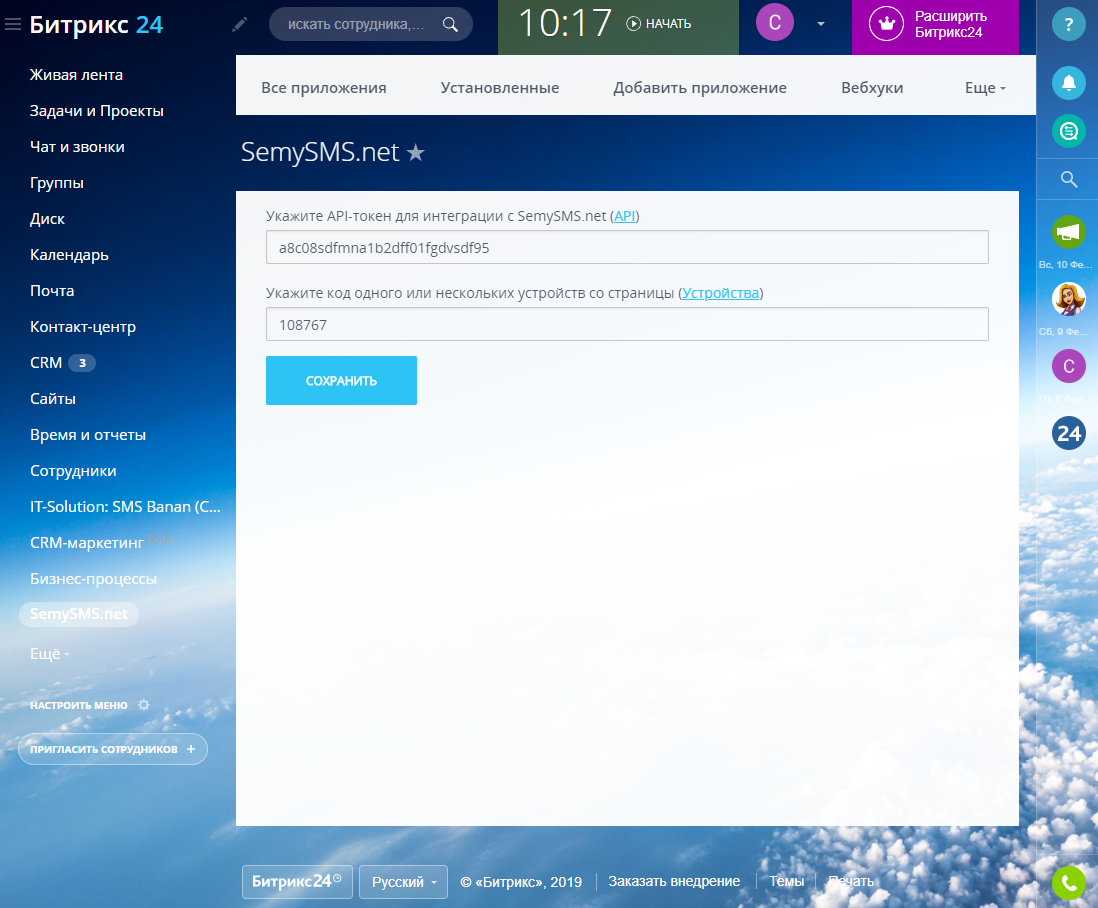Open the Русский language dropdown
Viewport: 1098px width, 908px height.
coord(403,882)
